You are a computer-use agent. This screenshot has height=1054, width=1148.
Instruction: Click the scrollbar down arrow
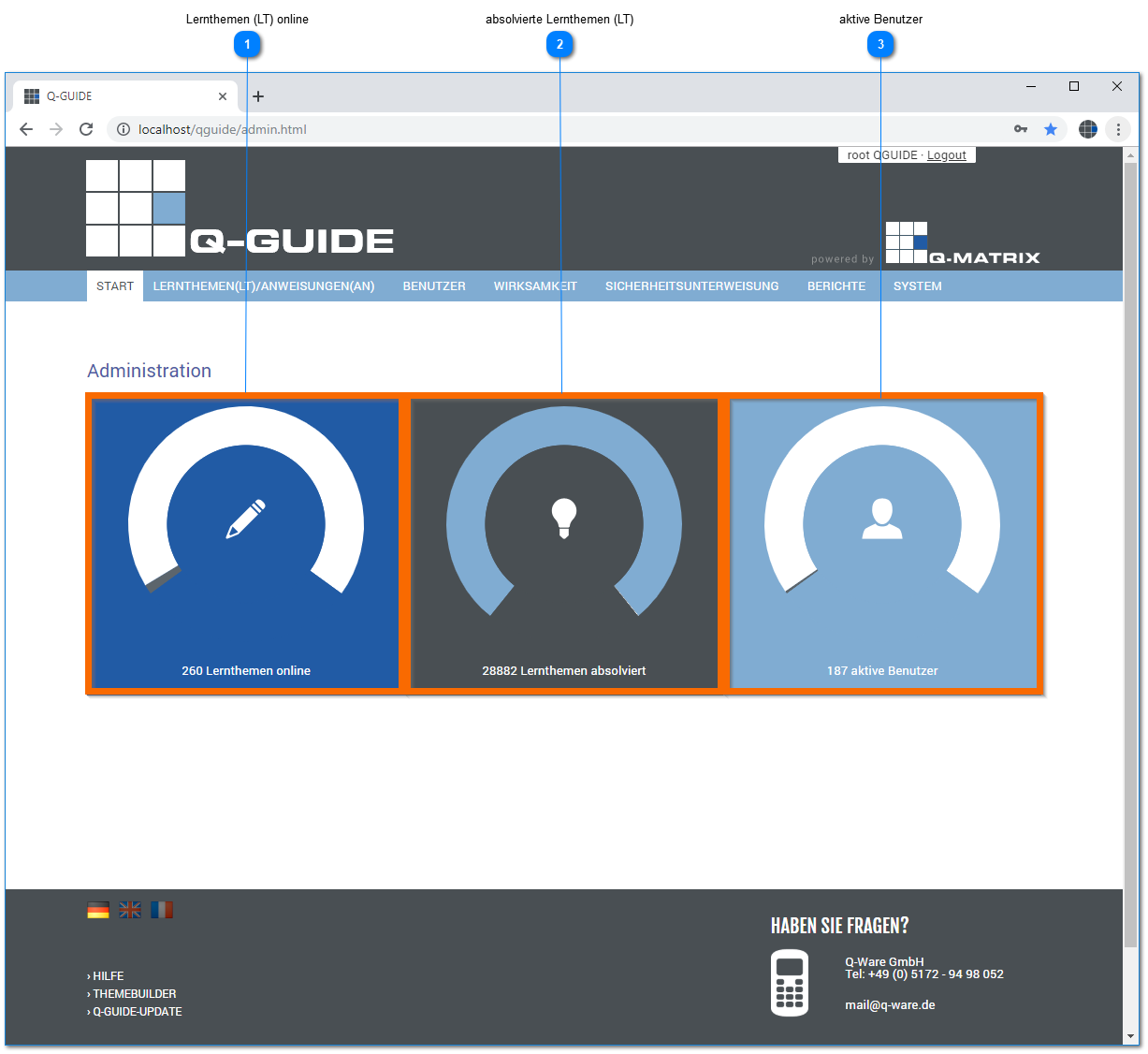[1130, 1036]
